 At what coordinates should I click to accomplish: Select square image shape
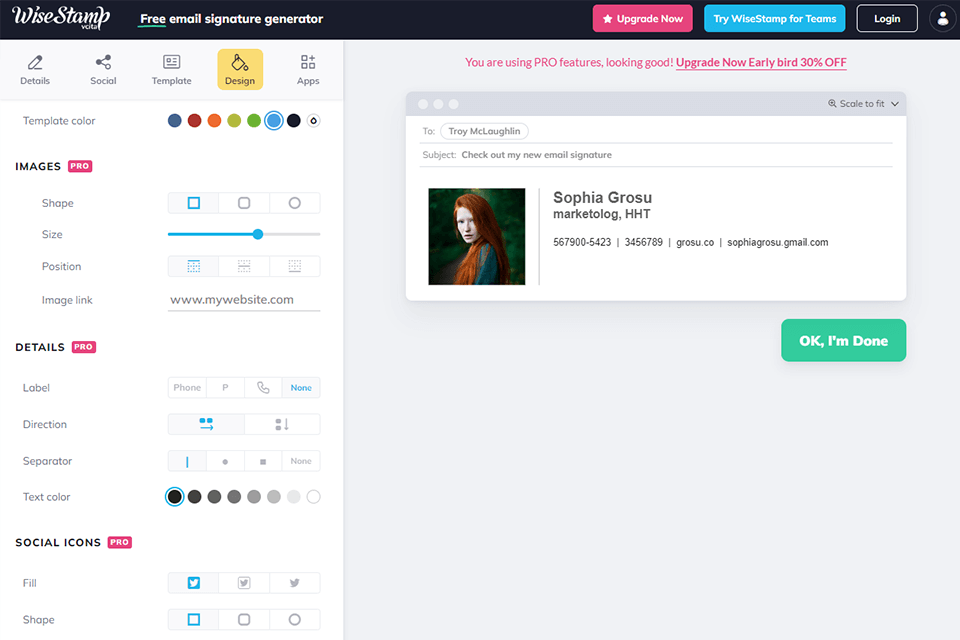[x=193, y=203]
